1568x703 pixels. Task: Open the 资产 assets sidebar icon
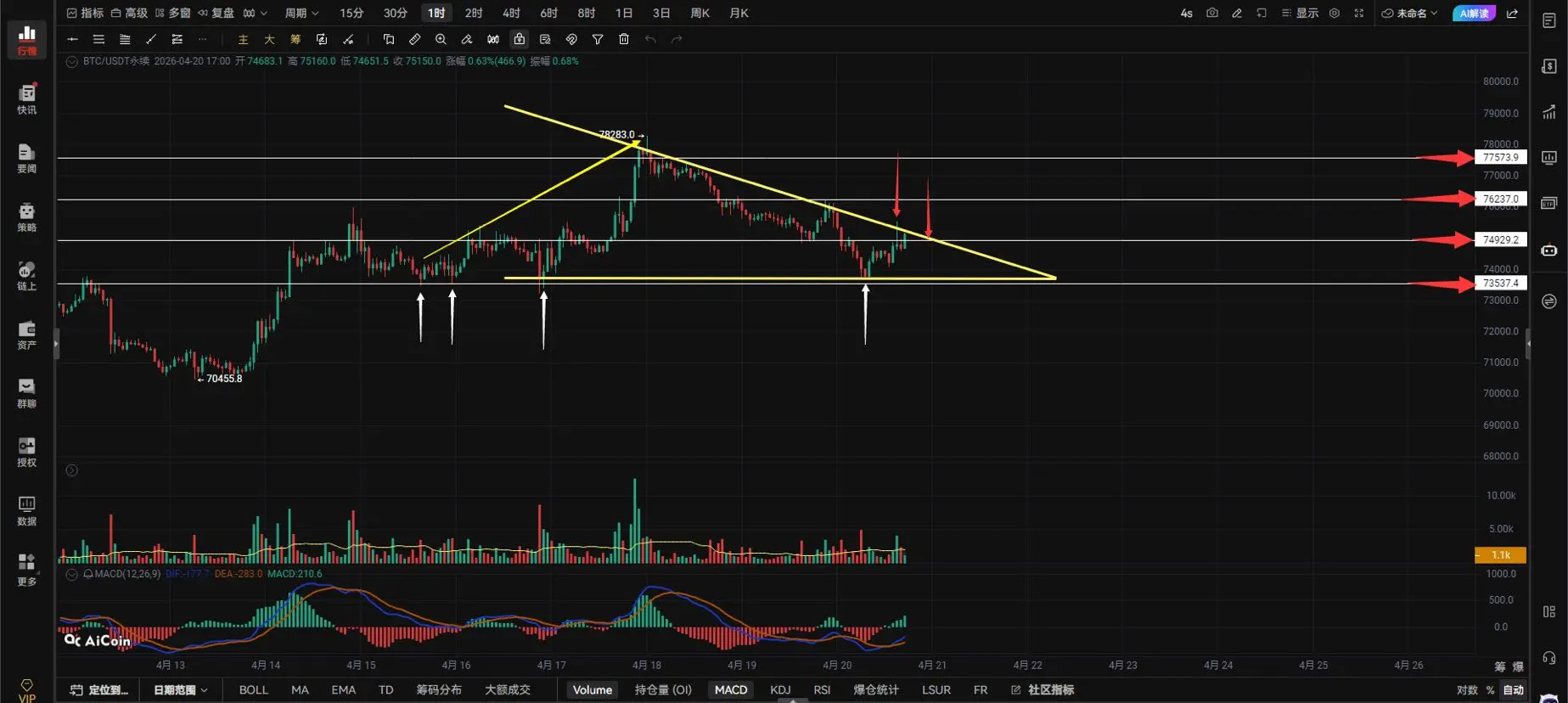(x=27, y=335)
